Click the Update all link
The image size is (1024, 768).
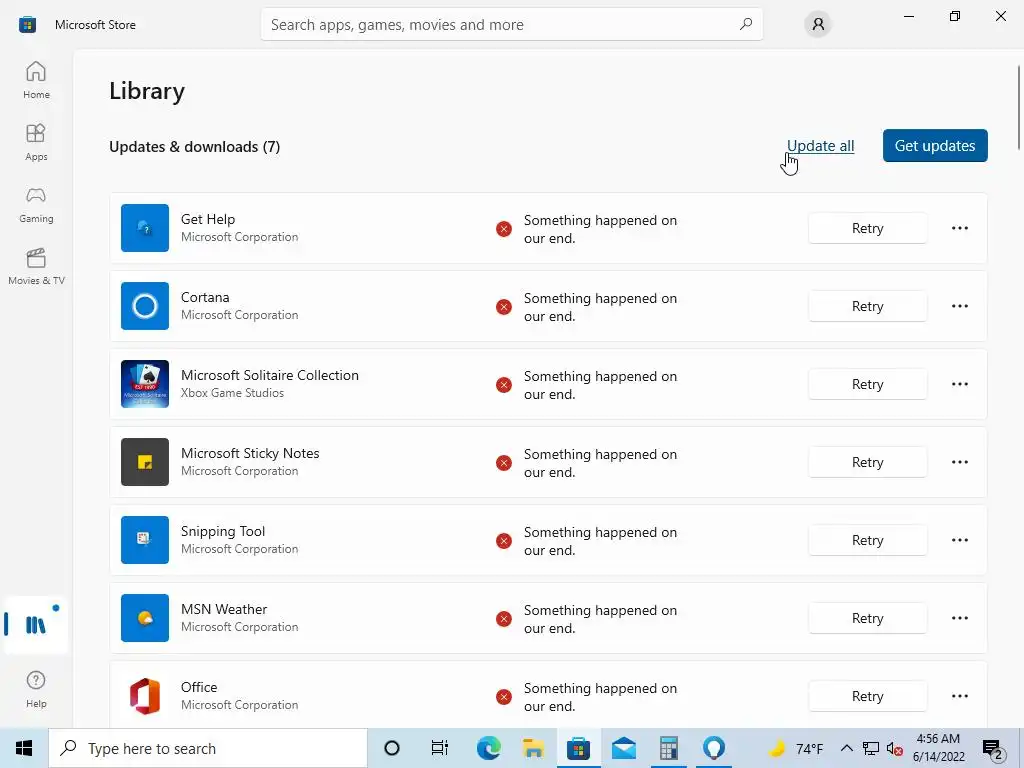tap(820, 146)
